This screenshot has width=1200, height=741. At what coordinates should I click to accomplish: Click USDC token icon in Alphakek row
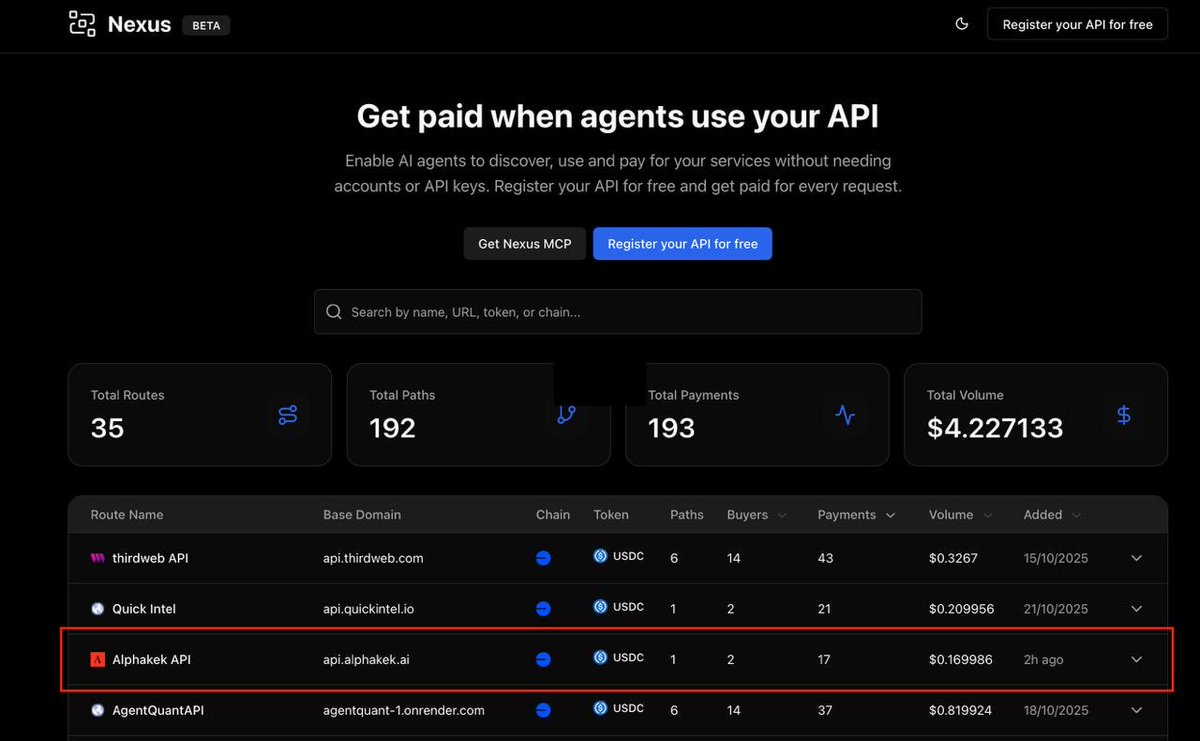pyautogui.click(x=601, y=658)
